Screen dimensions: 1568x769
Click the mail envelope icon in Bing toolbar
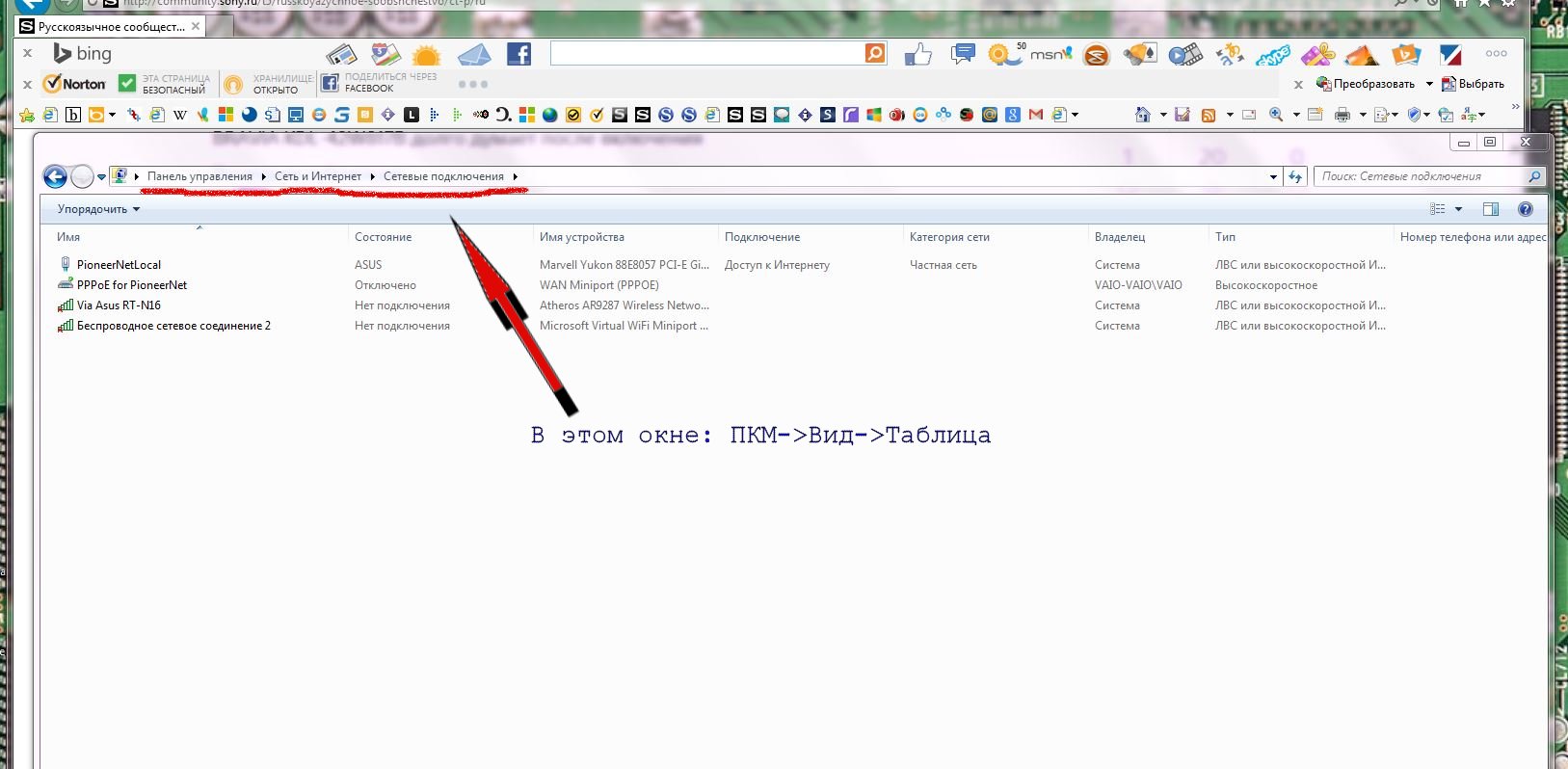click(473, 55)
